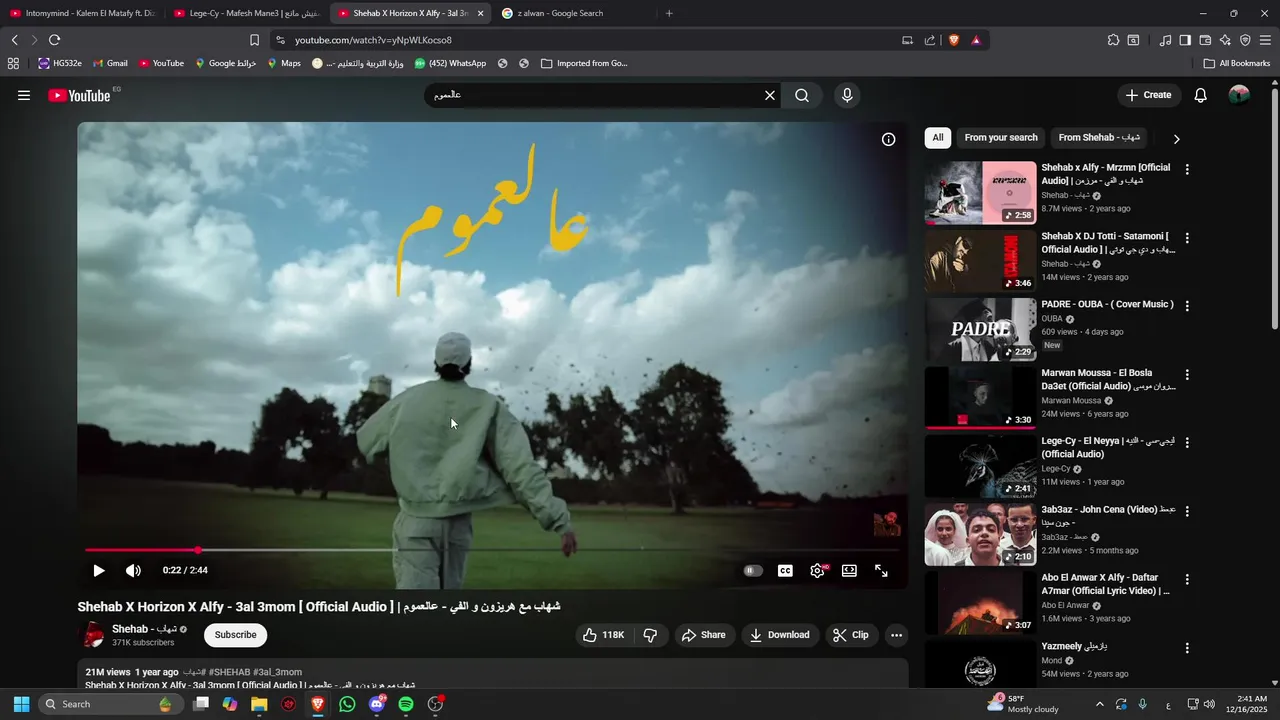This screenshot has width=1280, height=720.
Task: Select the From Shehab chip
Action: pos(1099,138)
